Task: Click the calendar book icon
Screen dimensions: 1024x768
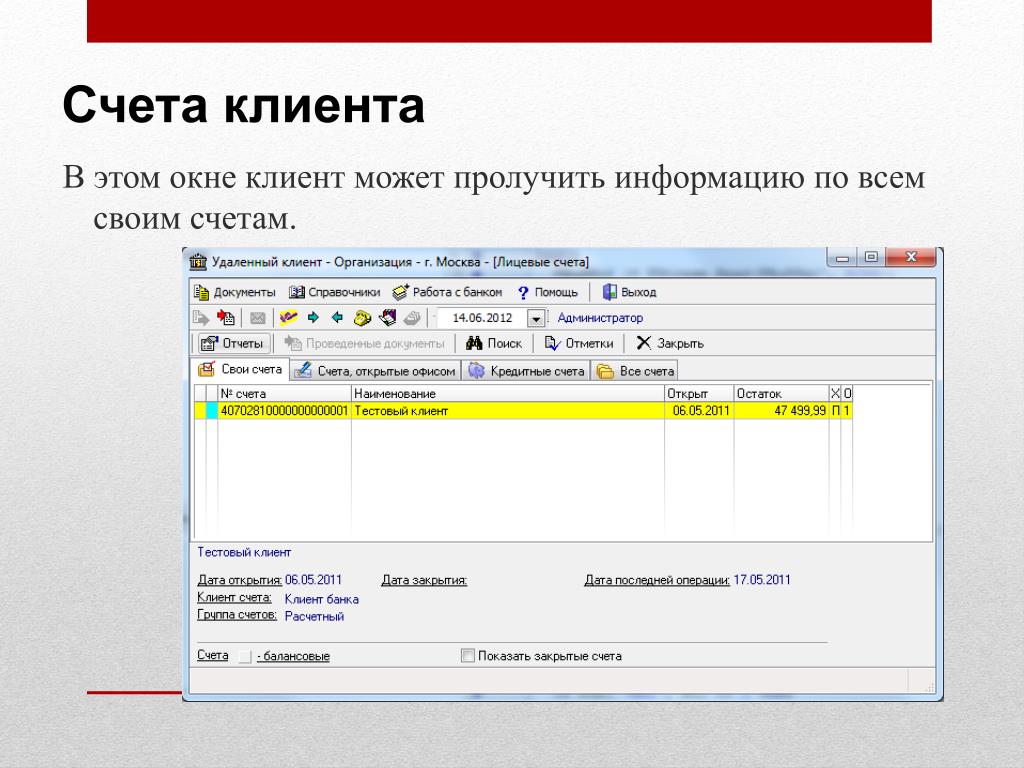Action: click(x=387, y=318)
